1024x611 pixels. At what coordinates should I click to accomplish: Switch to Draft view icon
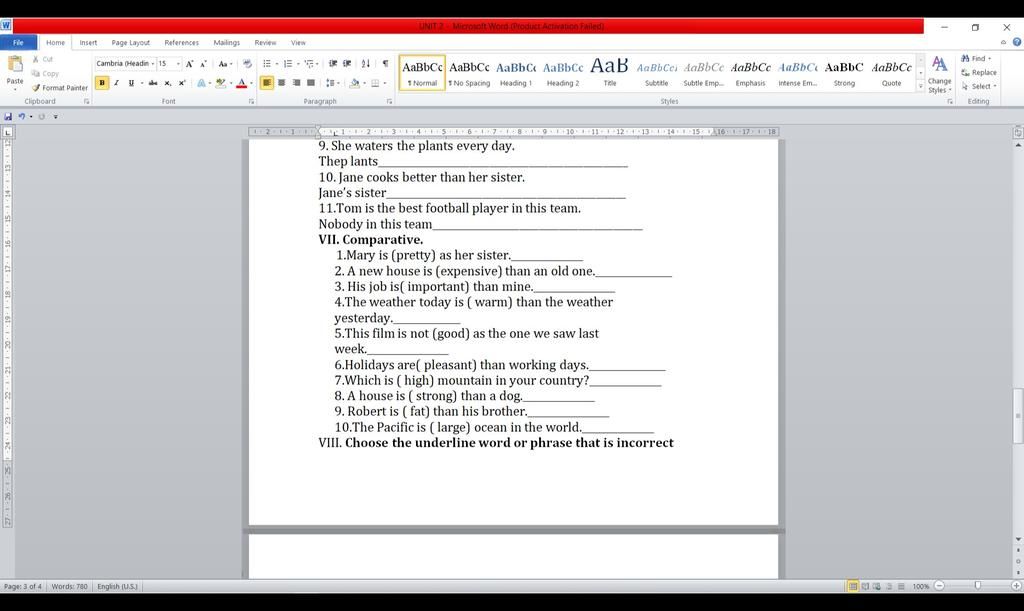(901, 586)
